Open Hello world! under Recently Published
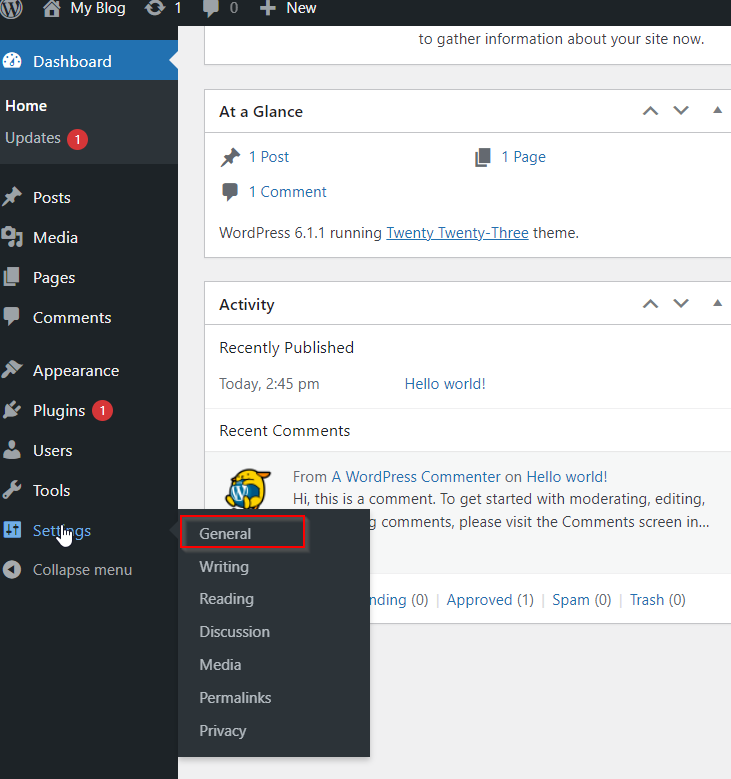The height and width of the screenshot is (779, 731). pos(445,384)
